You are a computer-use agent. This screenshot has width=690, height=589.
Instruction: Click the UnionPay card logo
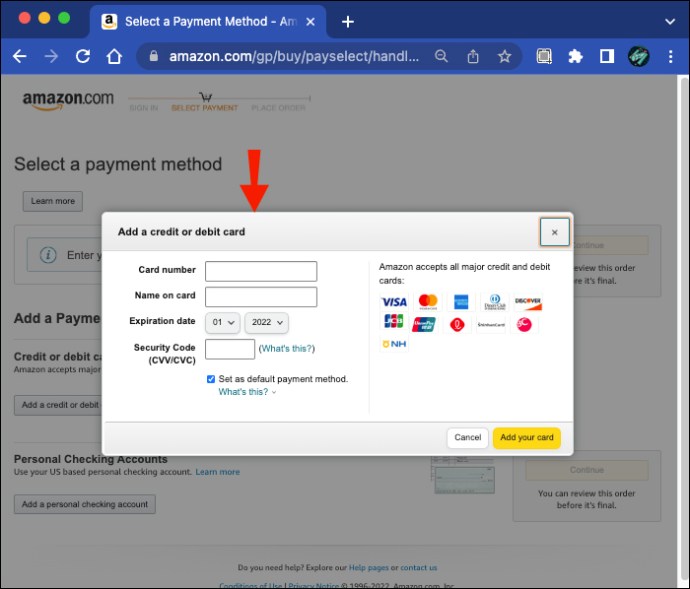pyautogui.click(x=423, y=325)
